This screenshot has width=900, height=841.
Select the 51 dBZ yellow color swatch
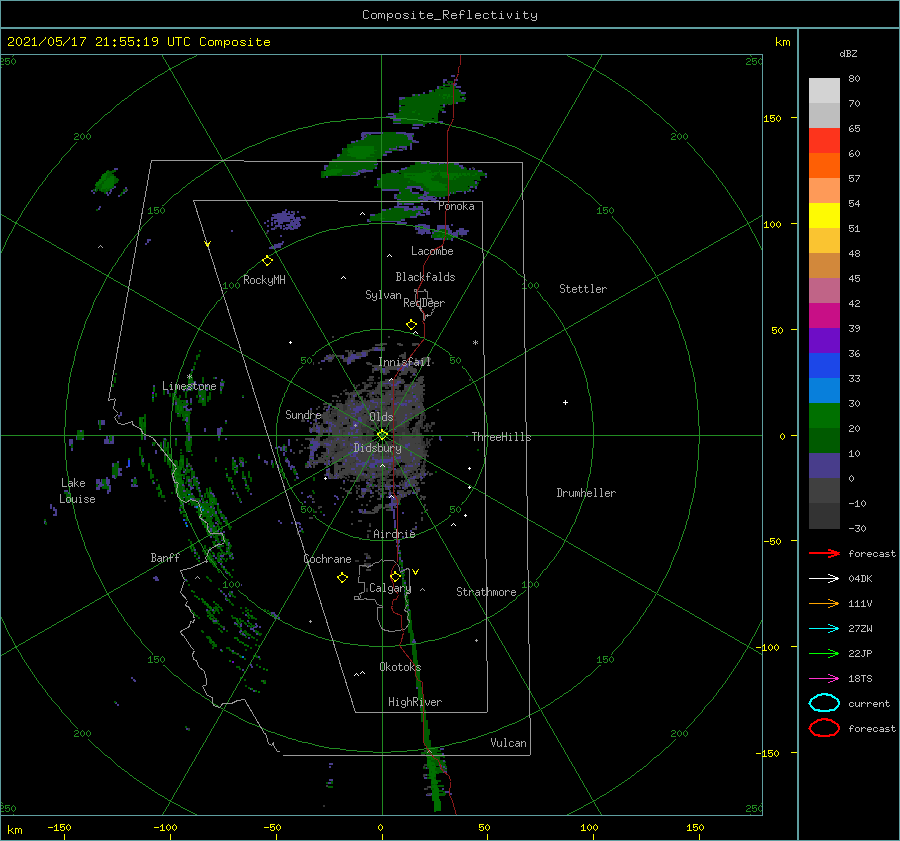pos(824,215)
